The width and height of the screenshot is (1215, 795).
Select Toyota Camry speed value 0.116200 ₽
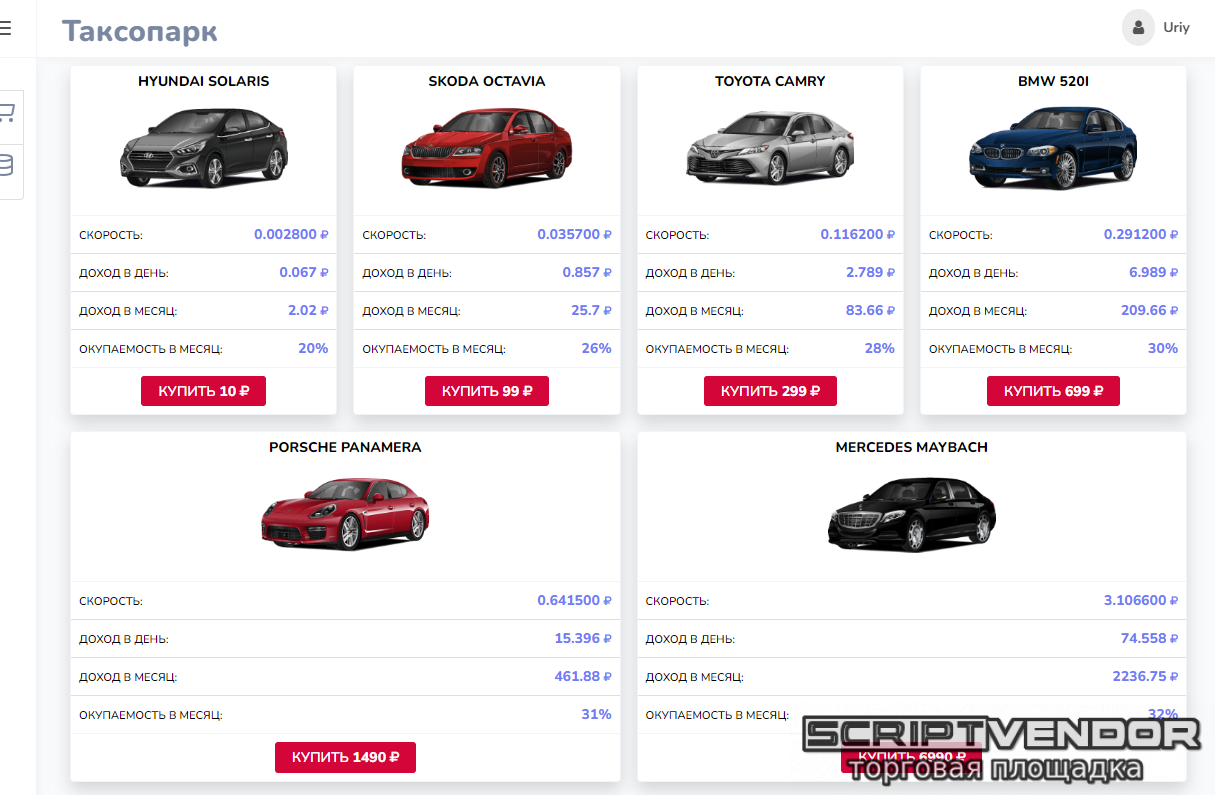tap(858, 234)
